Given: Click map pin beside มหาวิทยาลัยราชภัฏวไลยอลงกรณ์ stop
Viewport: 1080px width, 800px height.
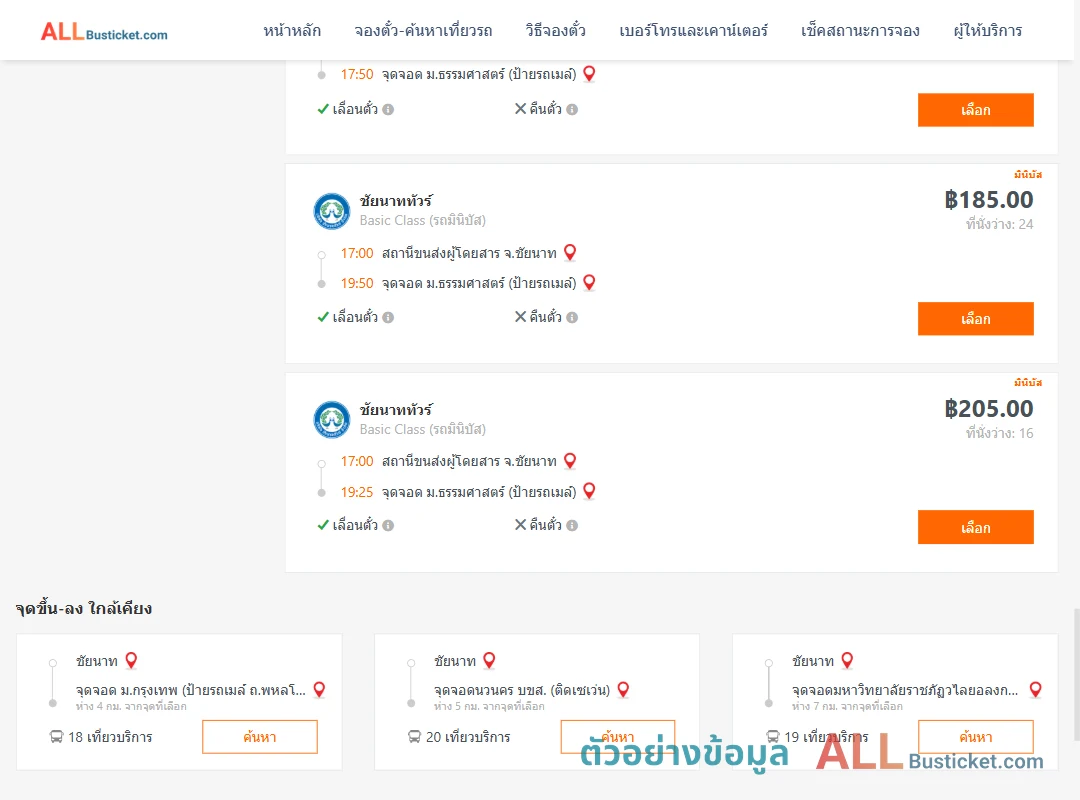Looking at the screenshot, I should click(x=1035, y=690).
